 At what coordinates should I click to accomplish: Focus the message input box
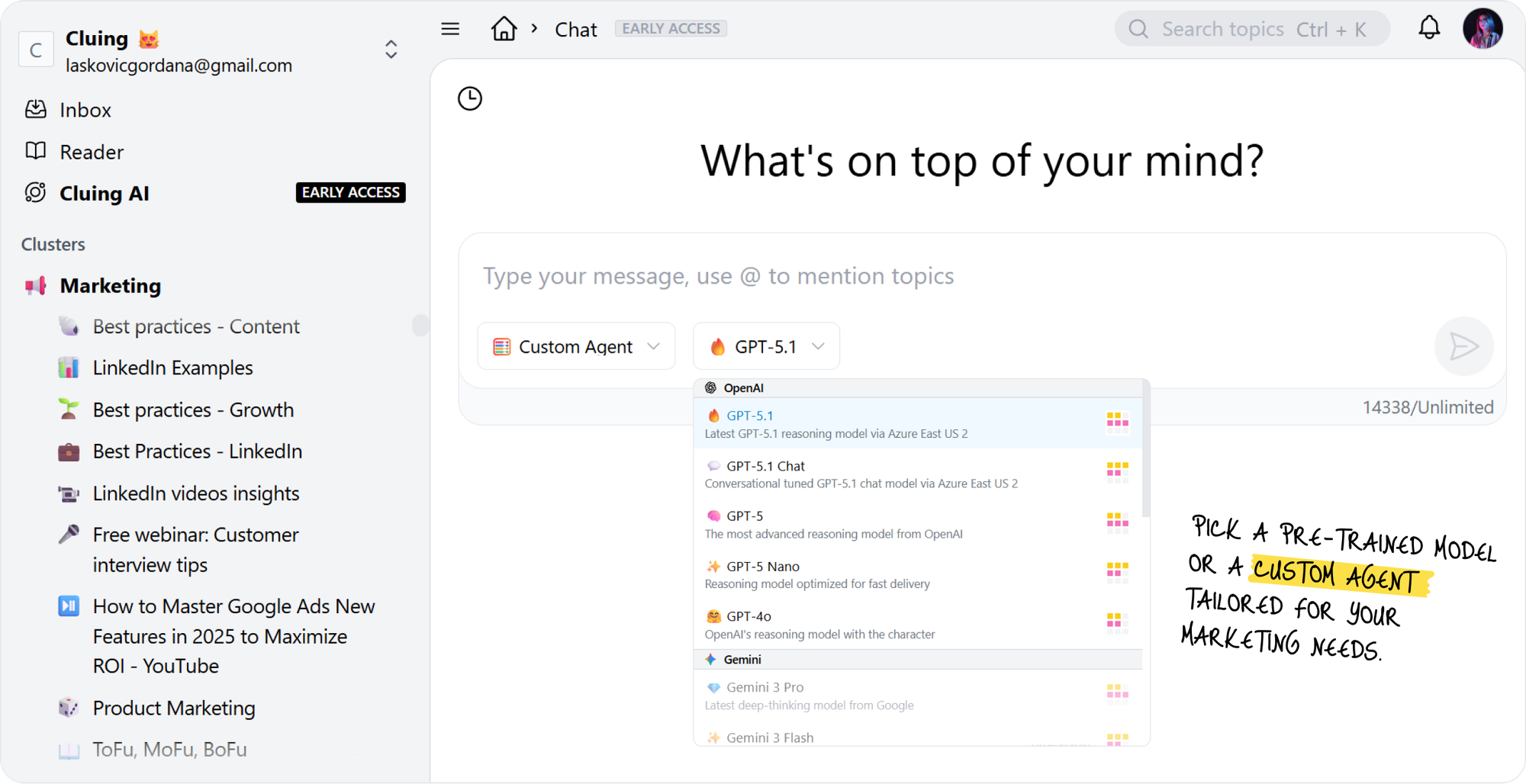(x=981, y=276)
